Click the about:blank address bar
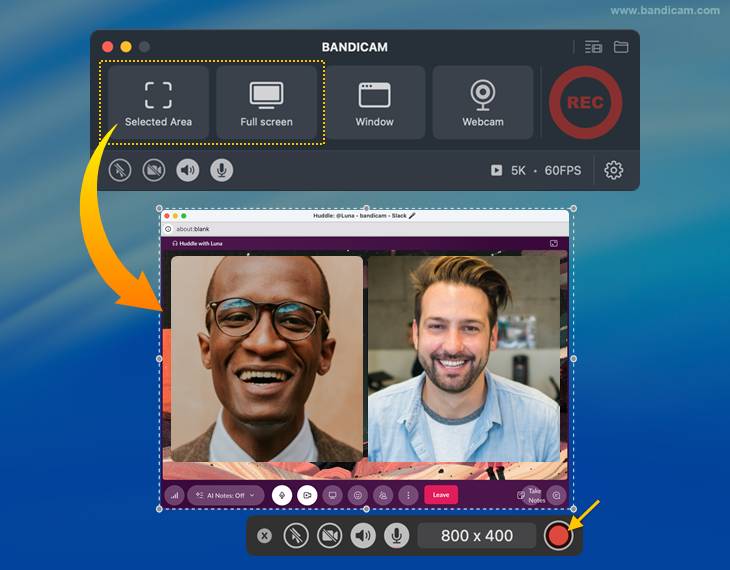 point(365,229)
